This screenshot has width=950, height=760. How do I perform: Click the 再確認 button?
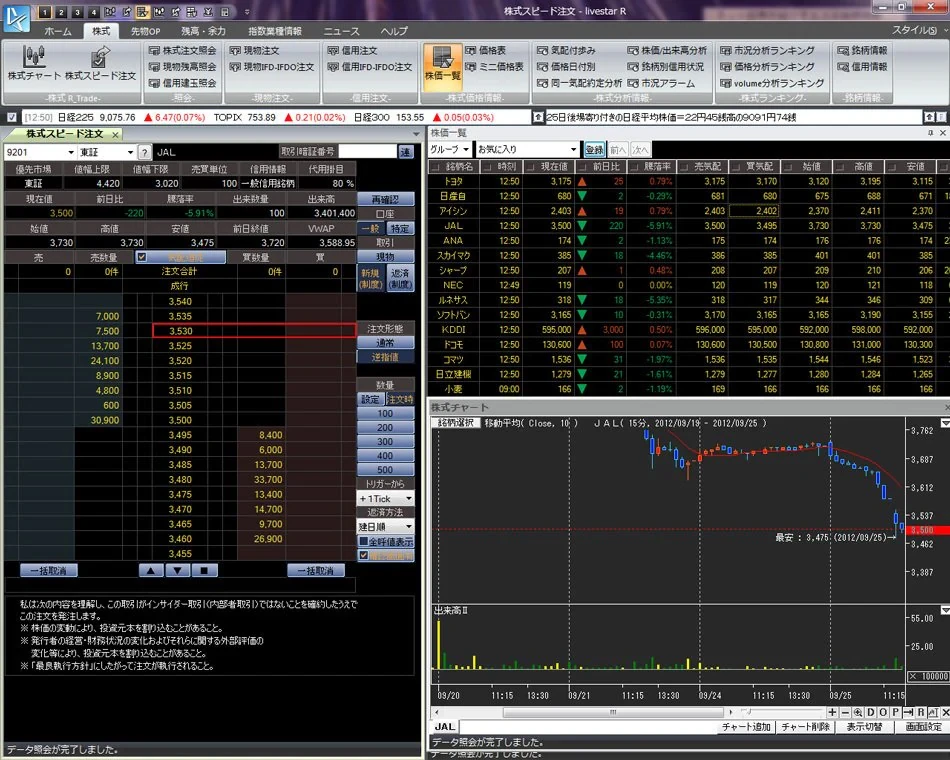(385, 199)
